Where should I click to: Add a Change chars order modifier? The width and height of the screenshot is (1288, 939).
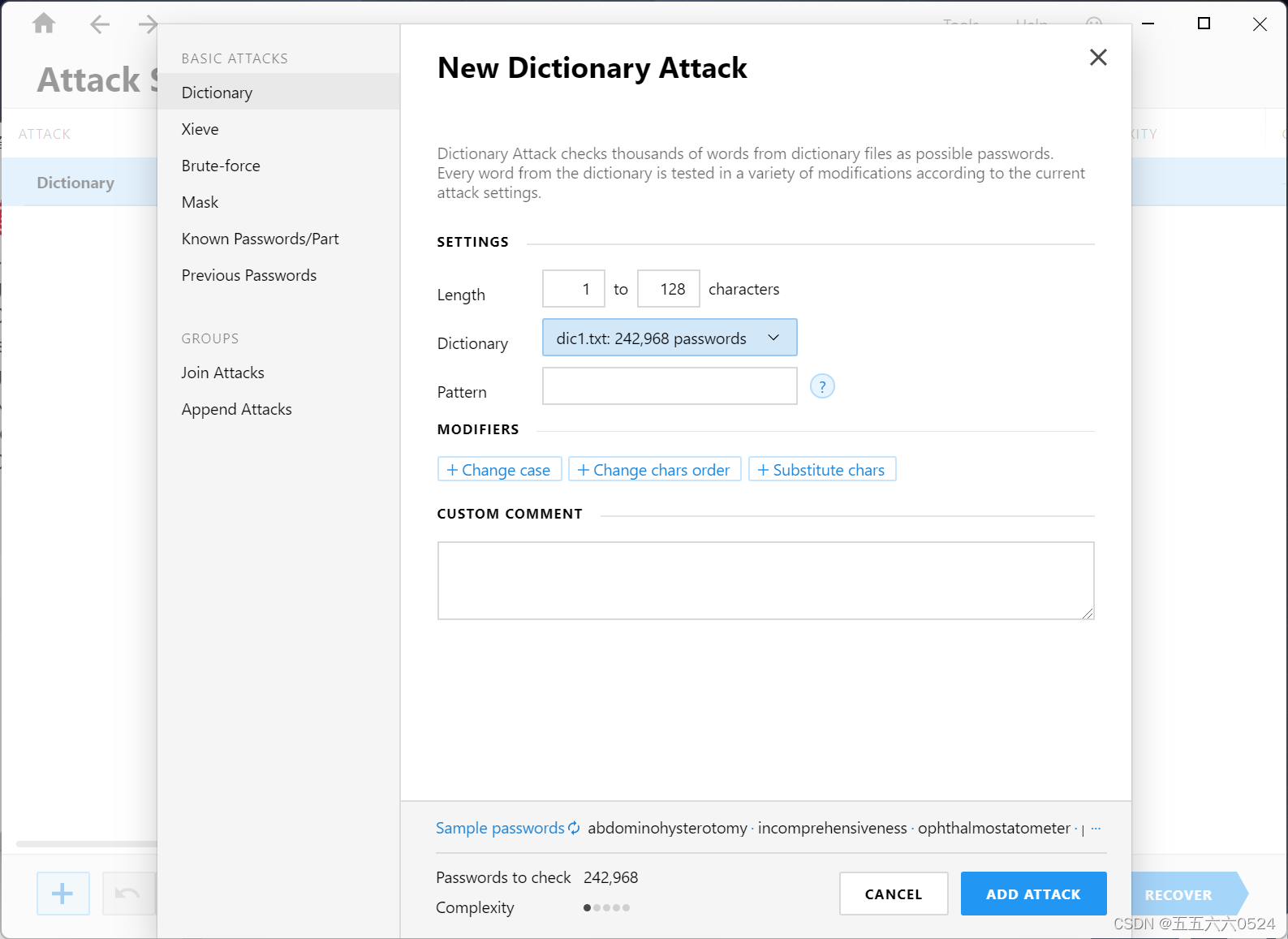(654, 469)
